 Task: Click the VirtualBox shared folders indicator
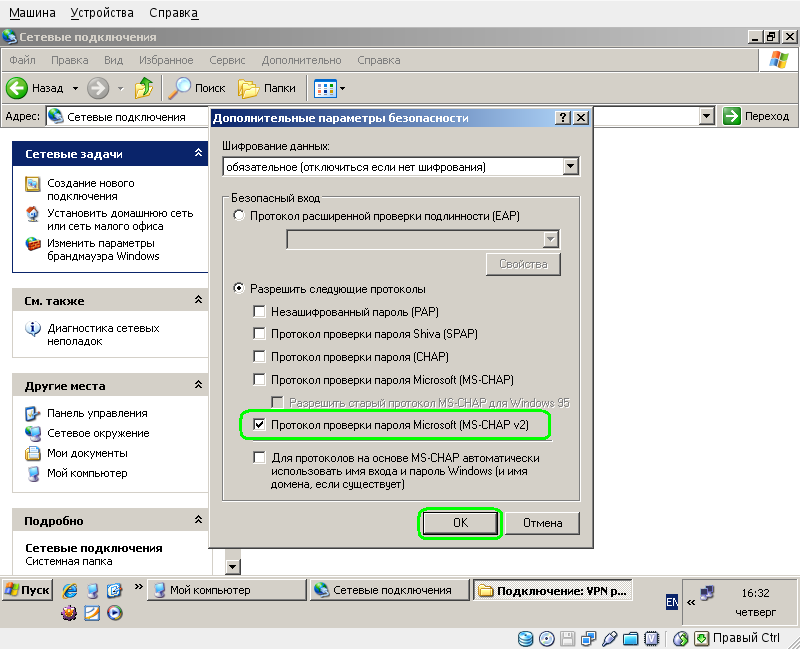(631, 638)
